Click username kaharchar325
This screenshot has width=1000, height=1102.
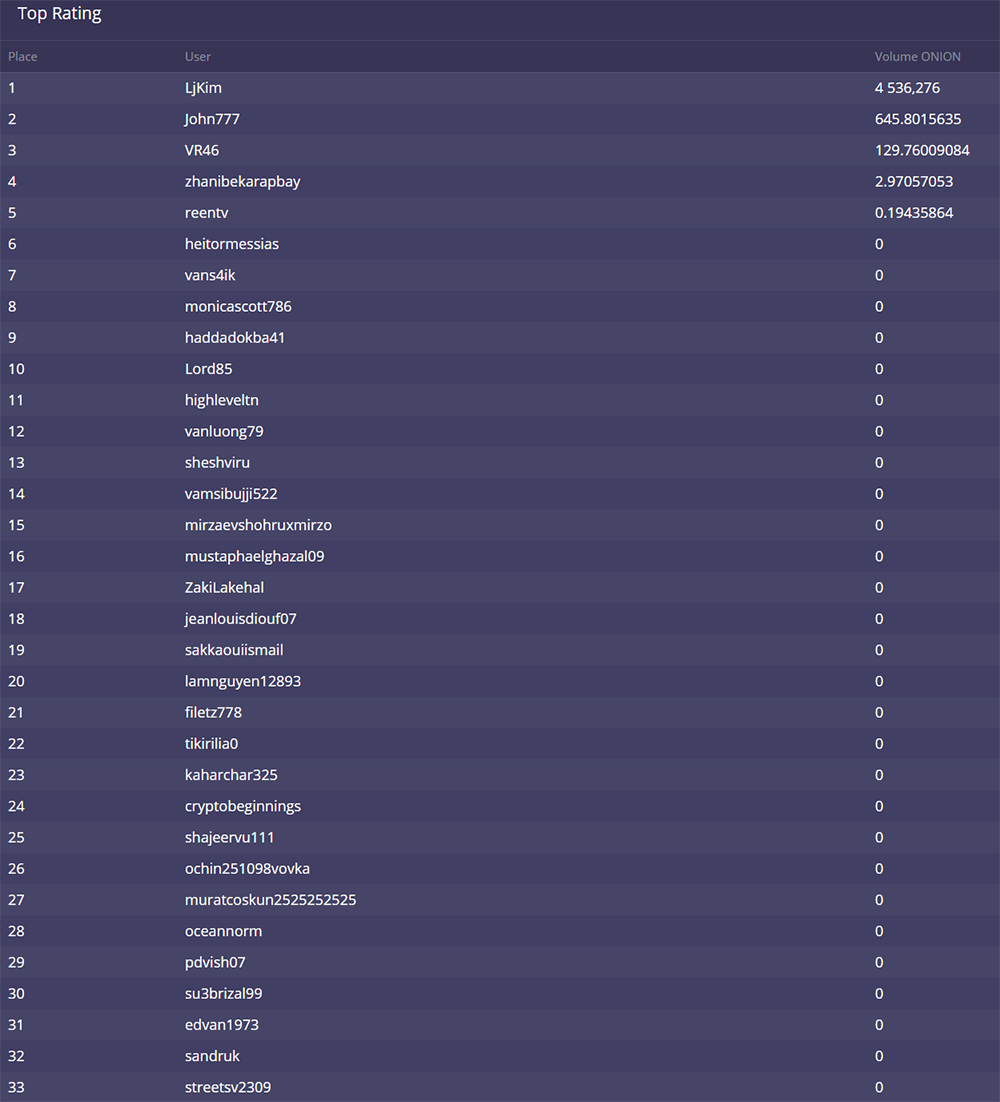click(231, 775)
